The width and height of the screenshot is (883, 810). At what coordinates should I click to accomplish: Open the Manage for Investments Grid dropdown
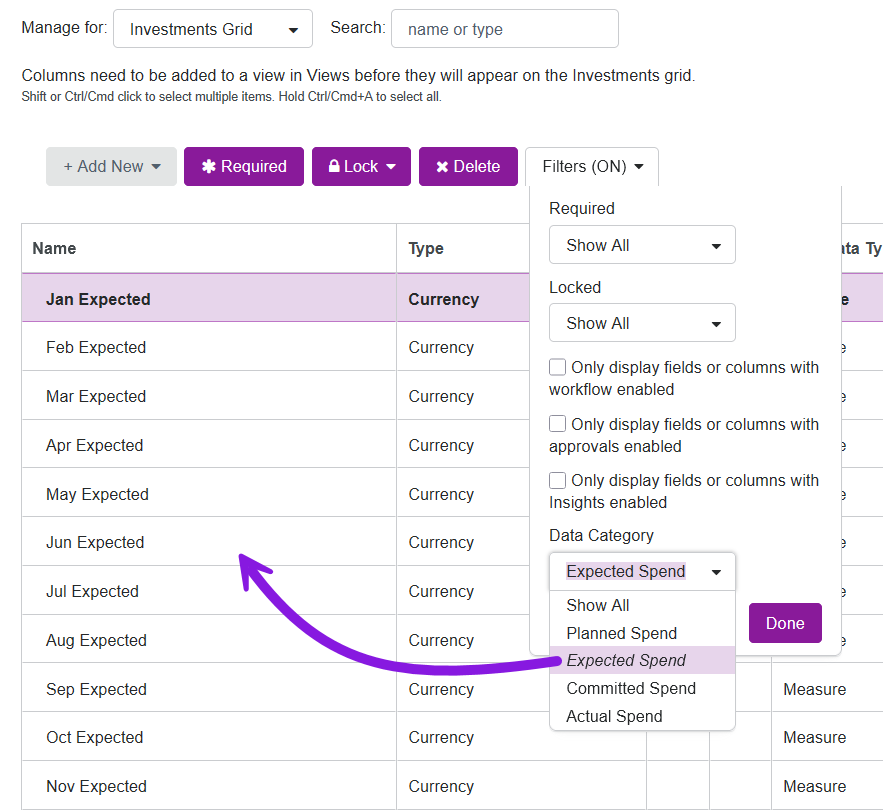tap(213, 29)
